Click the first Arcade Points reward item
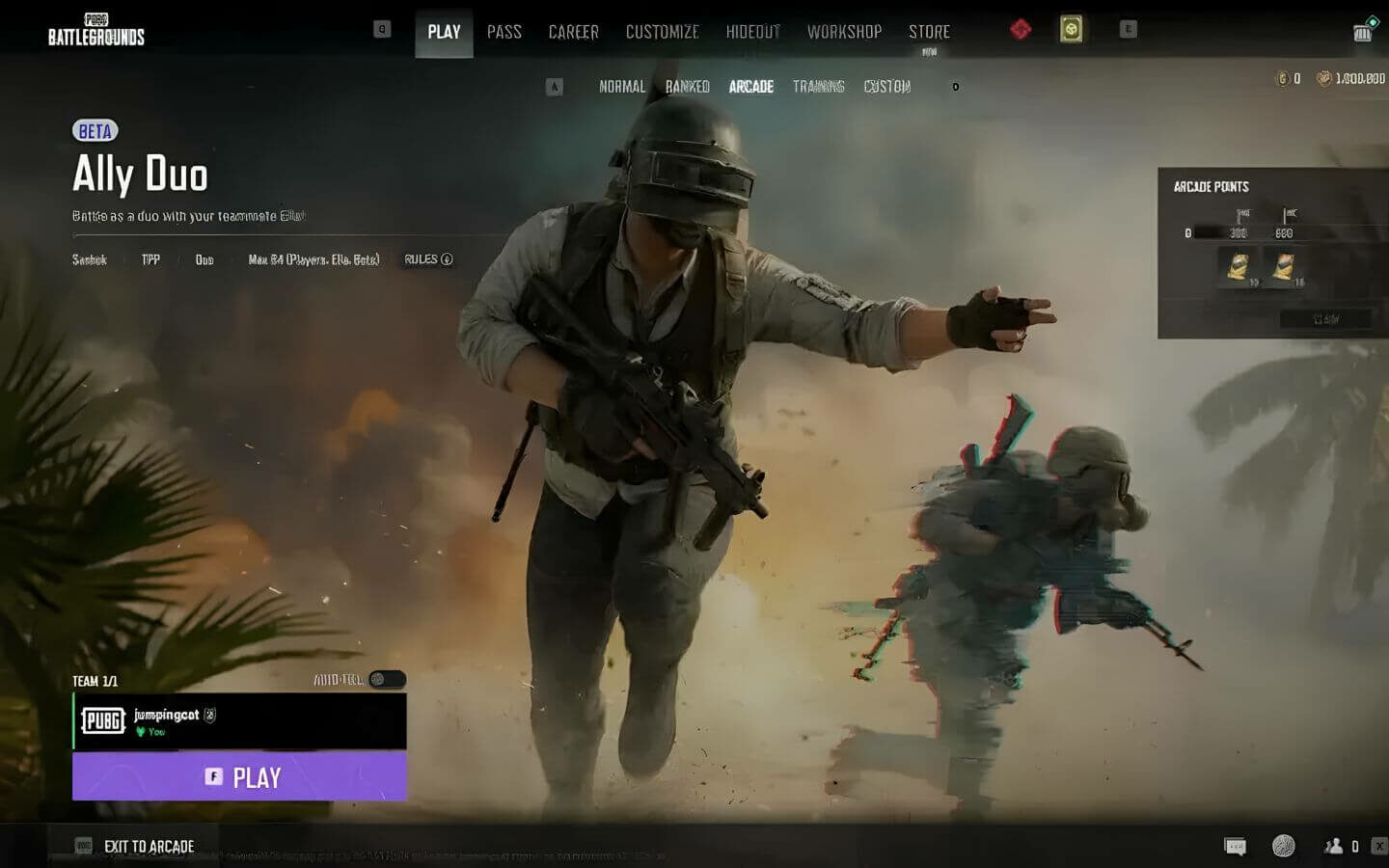This screenshot has height=868, width=1389. point(1239,267)
